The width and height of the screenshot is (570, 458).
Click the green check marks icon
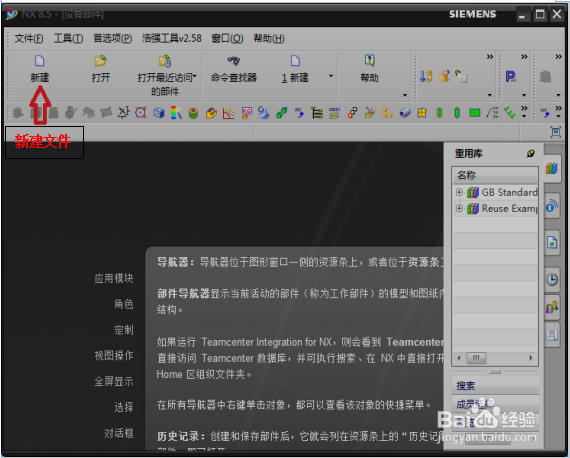click(510, 113)
